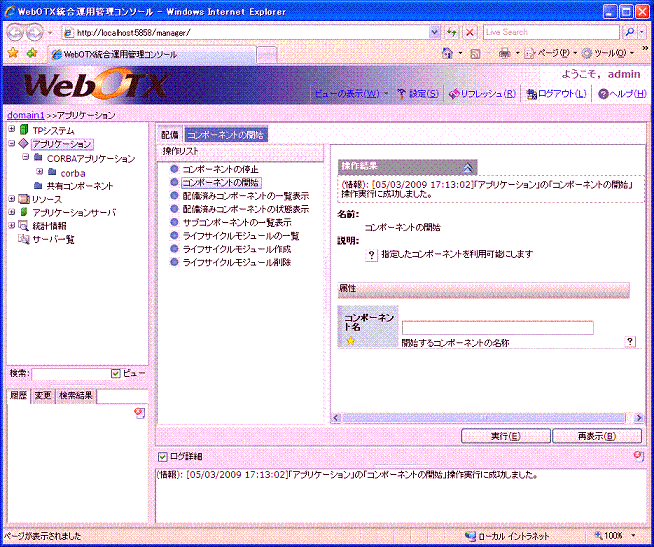This screenshot has height=547, width=654.
Task: Click the stop loading X icon
Action: pos(469,32)
